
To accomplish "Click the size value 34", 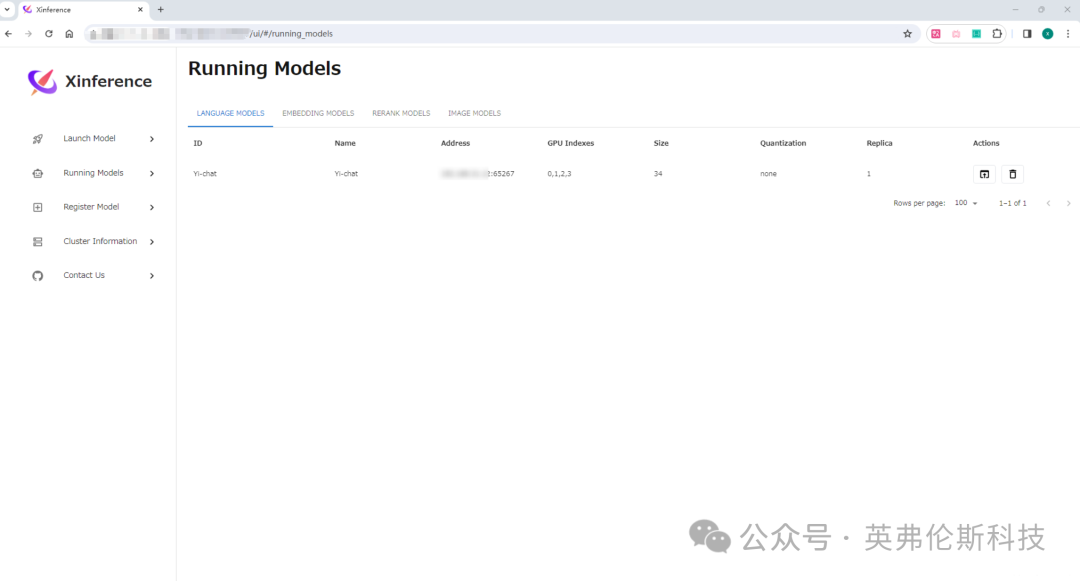I will (658, 173).
